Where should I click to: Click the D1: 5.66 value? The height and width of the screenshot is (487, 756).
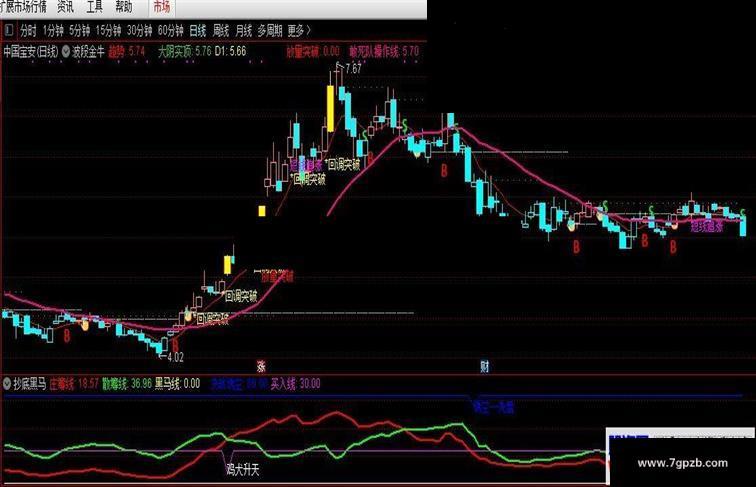pos(230,52)
